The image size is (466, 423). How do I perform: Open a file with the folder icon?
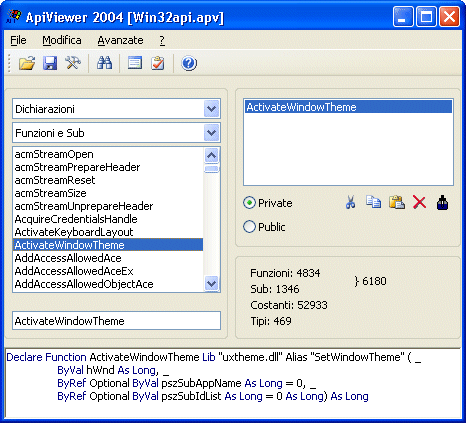click(27, 63)
